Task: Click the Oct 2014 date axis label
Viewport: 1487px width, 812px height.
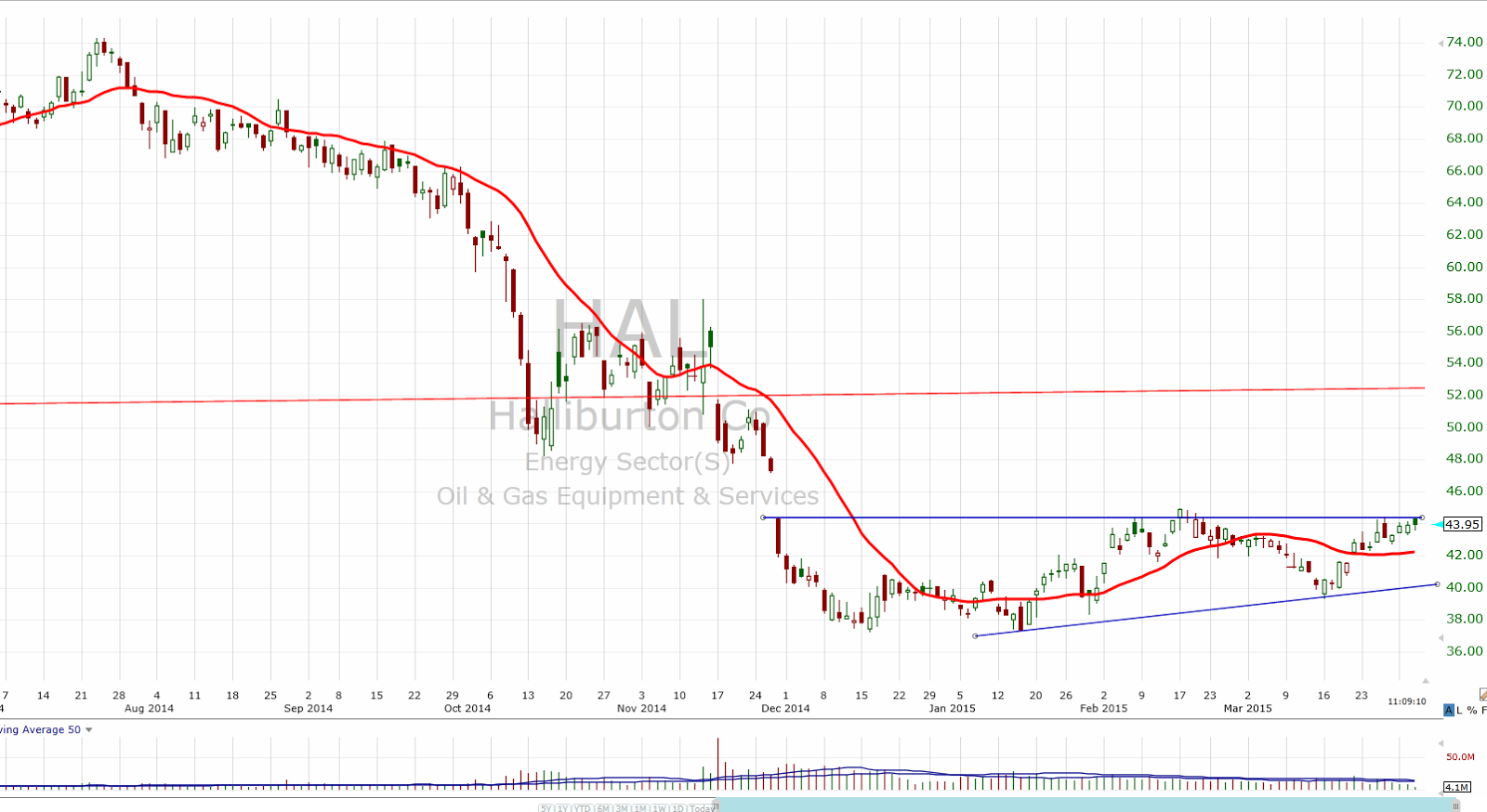Action: (x=467, y=708)
